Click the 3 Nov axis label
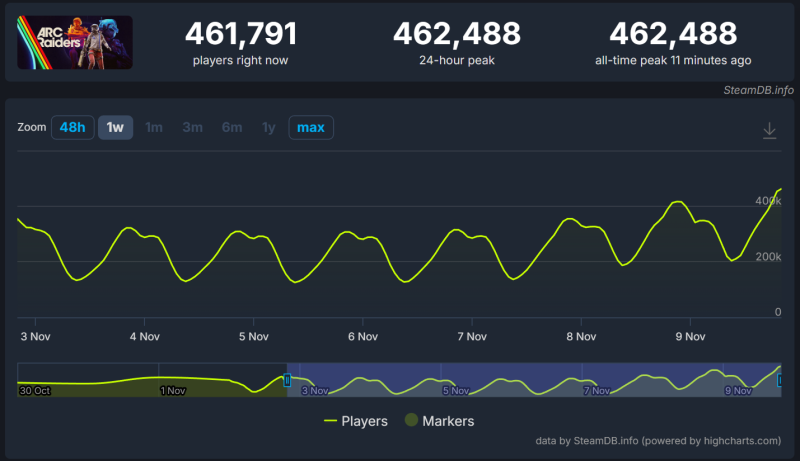The height and width of the screenshot is (461, 800). pyautogui.click(x=35, y=337)
